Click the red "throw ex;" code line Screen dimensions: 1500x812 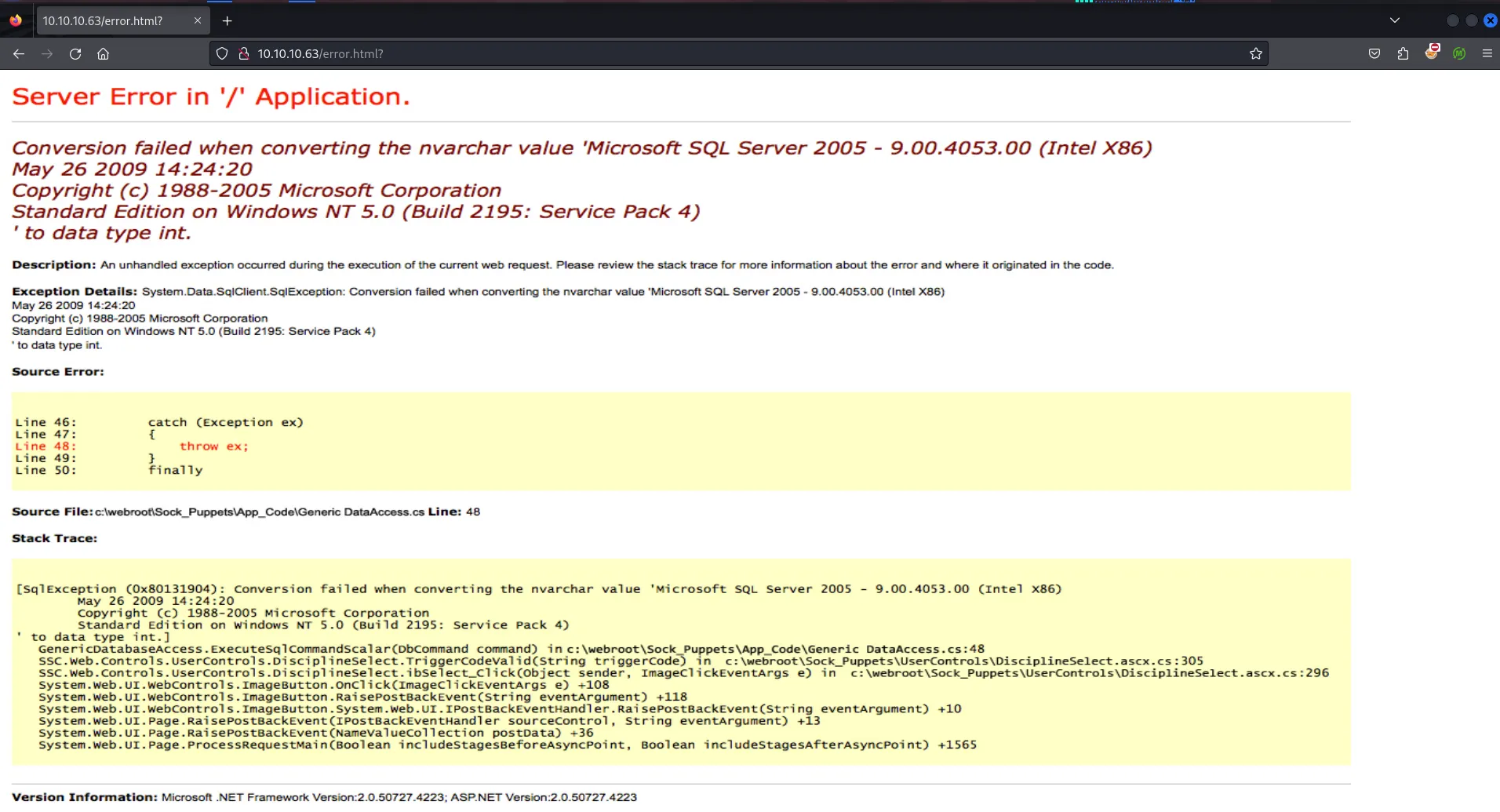point(214,446)
